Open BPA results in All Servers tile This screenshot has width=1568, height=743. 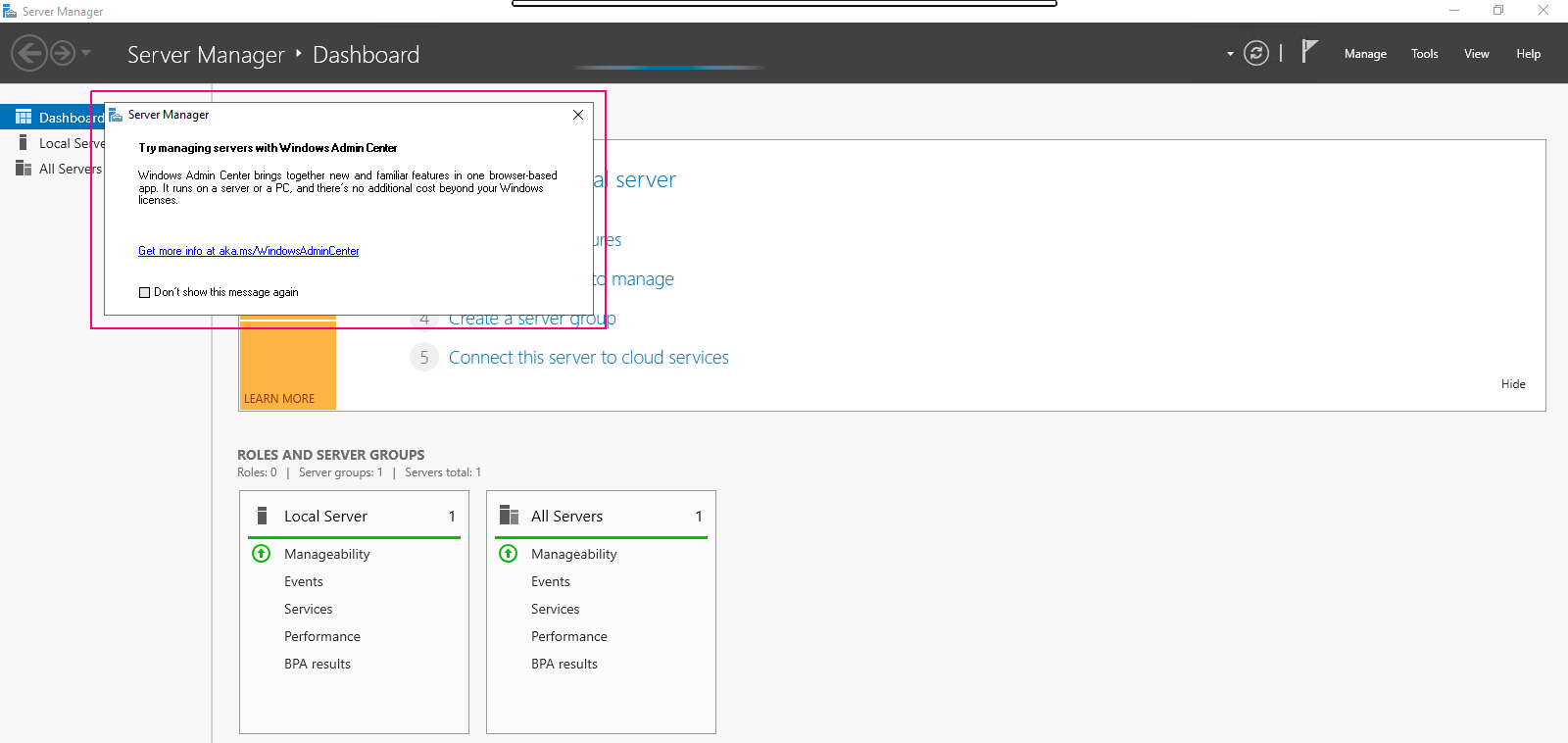click(564, 664)
